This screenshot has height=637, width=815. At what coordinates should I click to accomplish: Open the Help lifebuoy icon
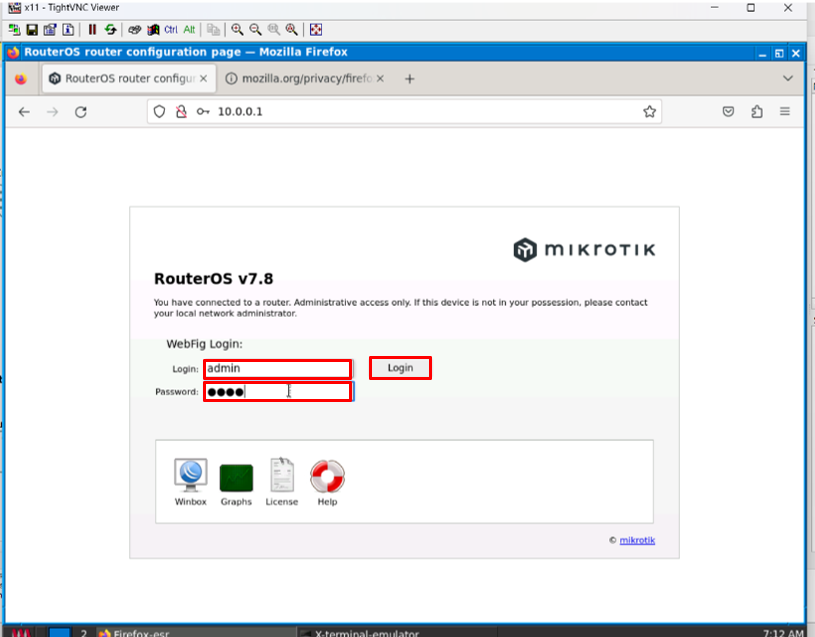pos(327,477)
